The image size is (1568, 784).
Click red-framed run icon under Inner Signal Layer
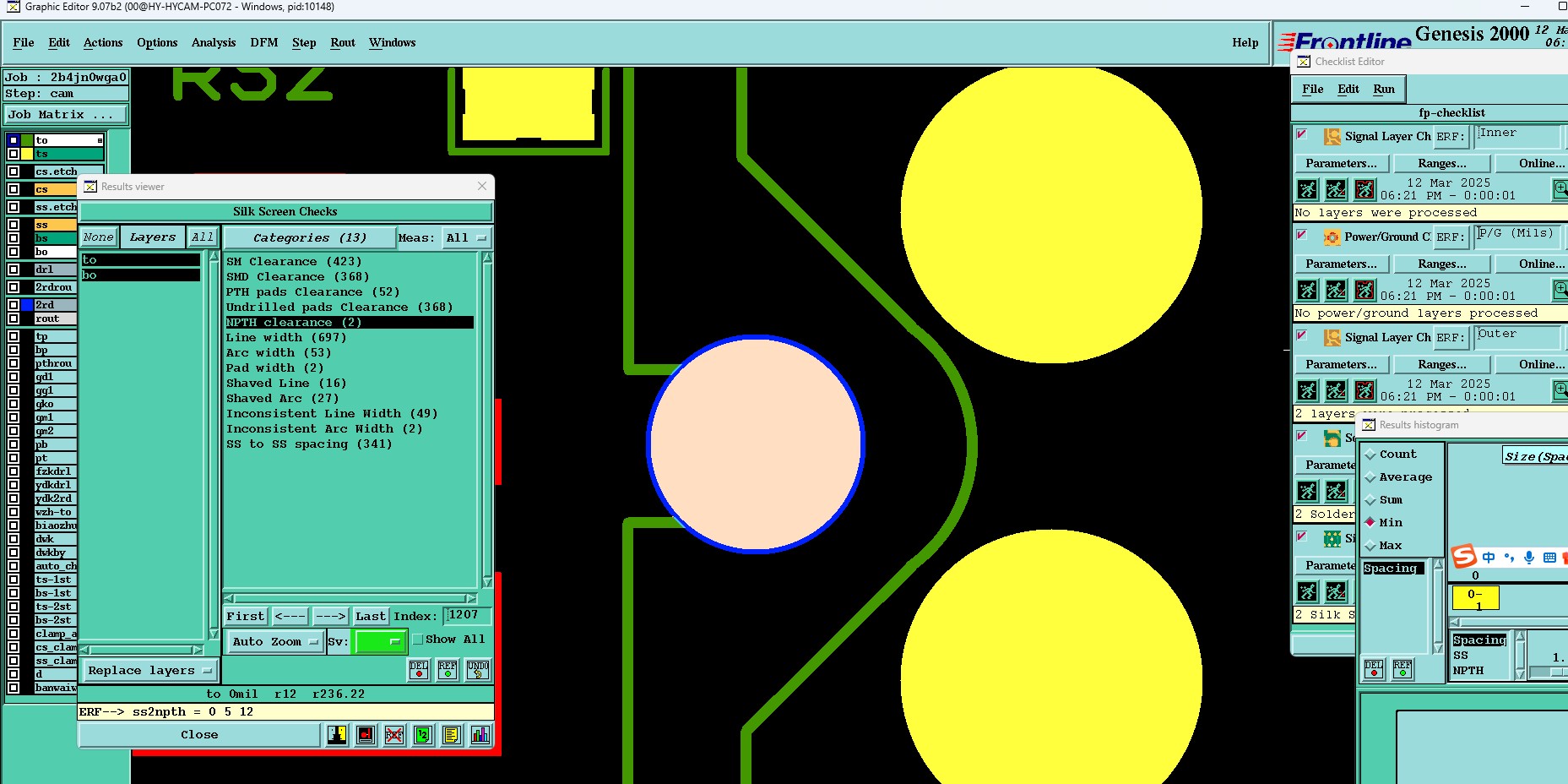click(x=1365, y=189)
